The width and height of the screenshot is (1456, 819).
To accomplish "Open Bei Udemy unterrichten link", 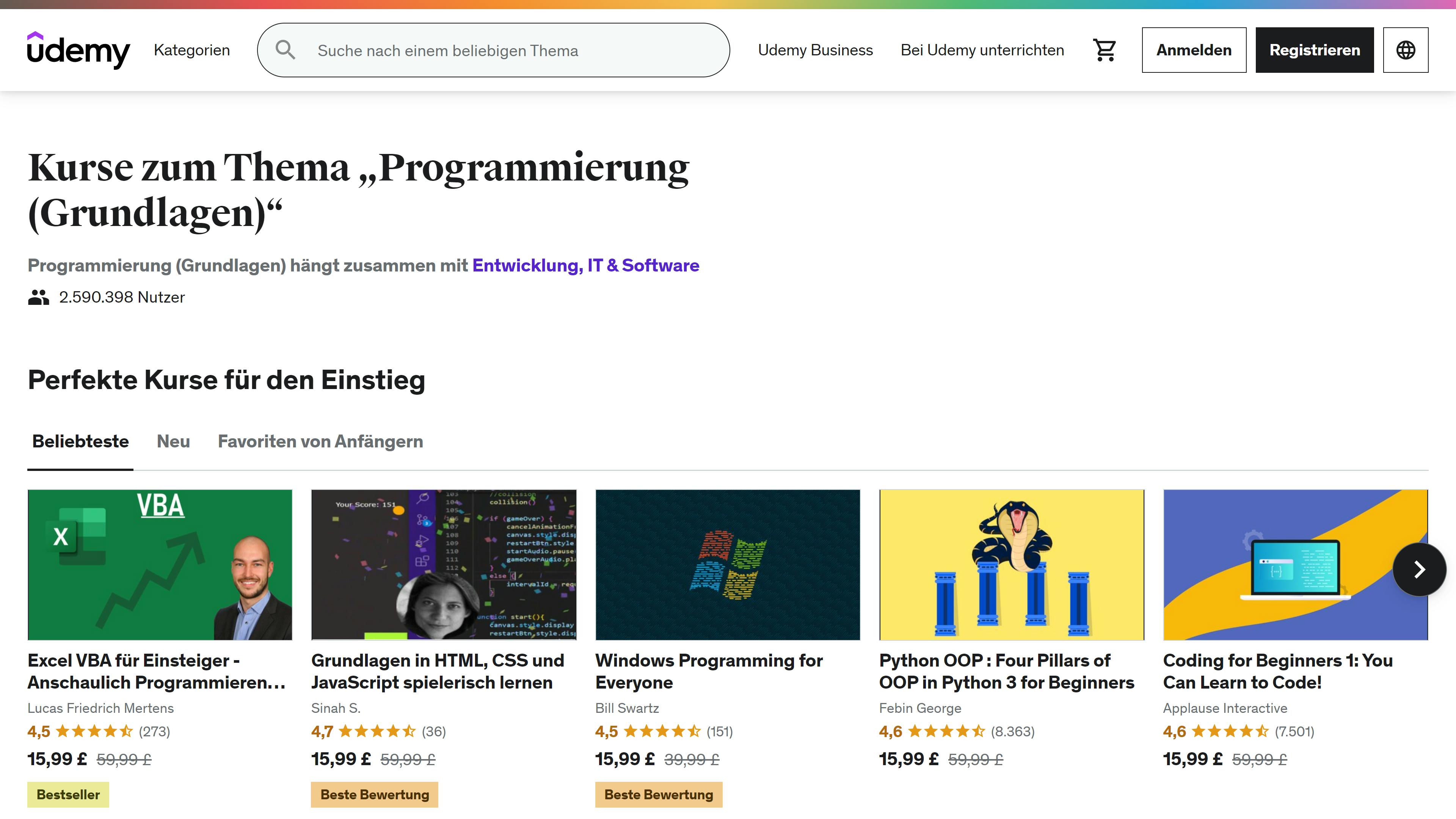I will [982, 50].
